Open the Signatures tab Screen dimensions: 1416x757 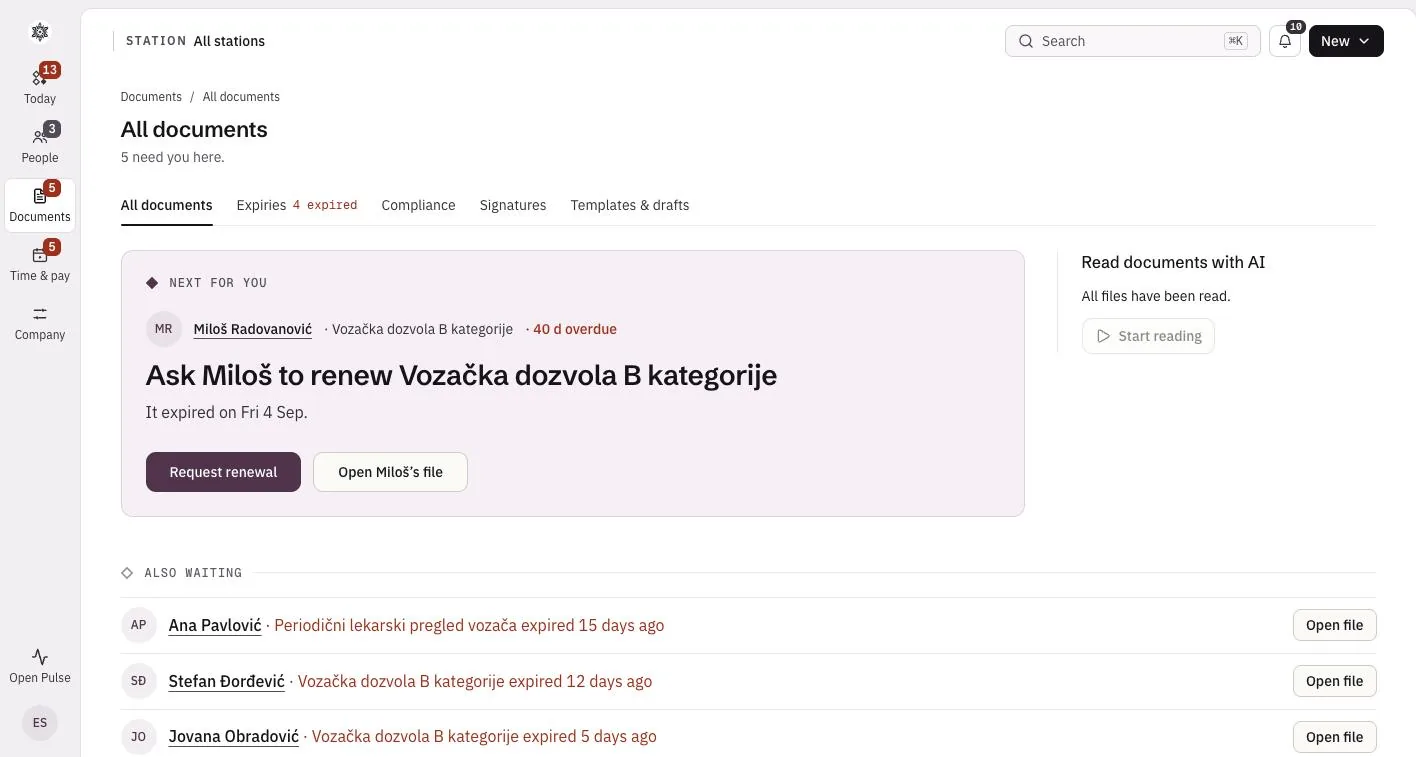513,205
